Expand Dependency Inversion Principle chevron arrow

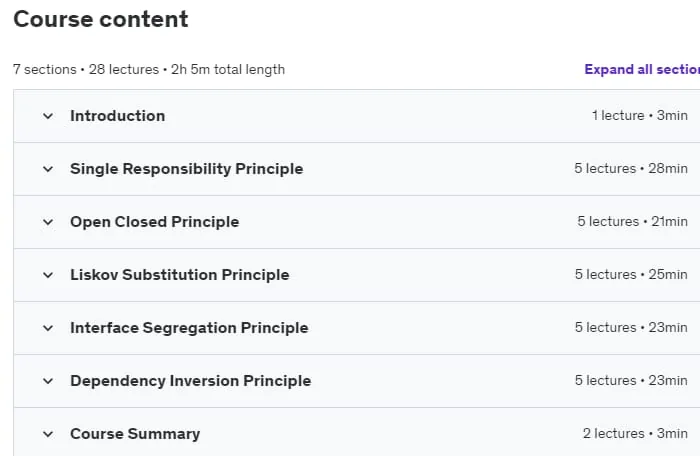click(48, 381)
